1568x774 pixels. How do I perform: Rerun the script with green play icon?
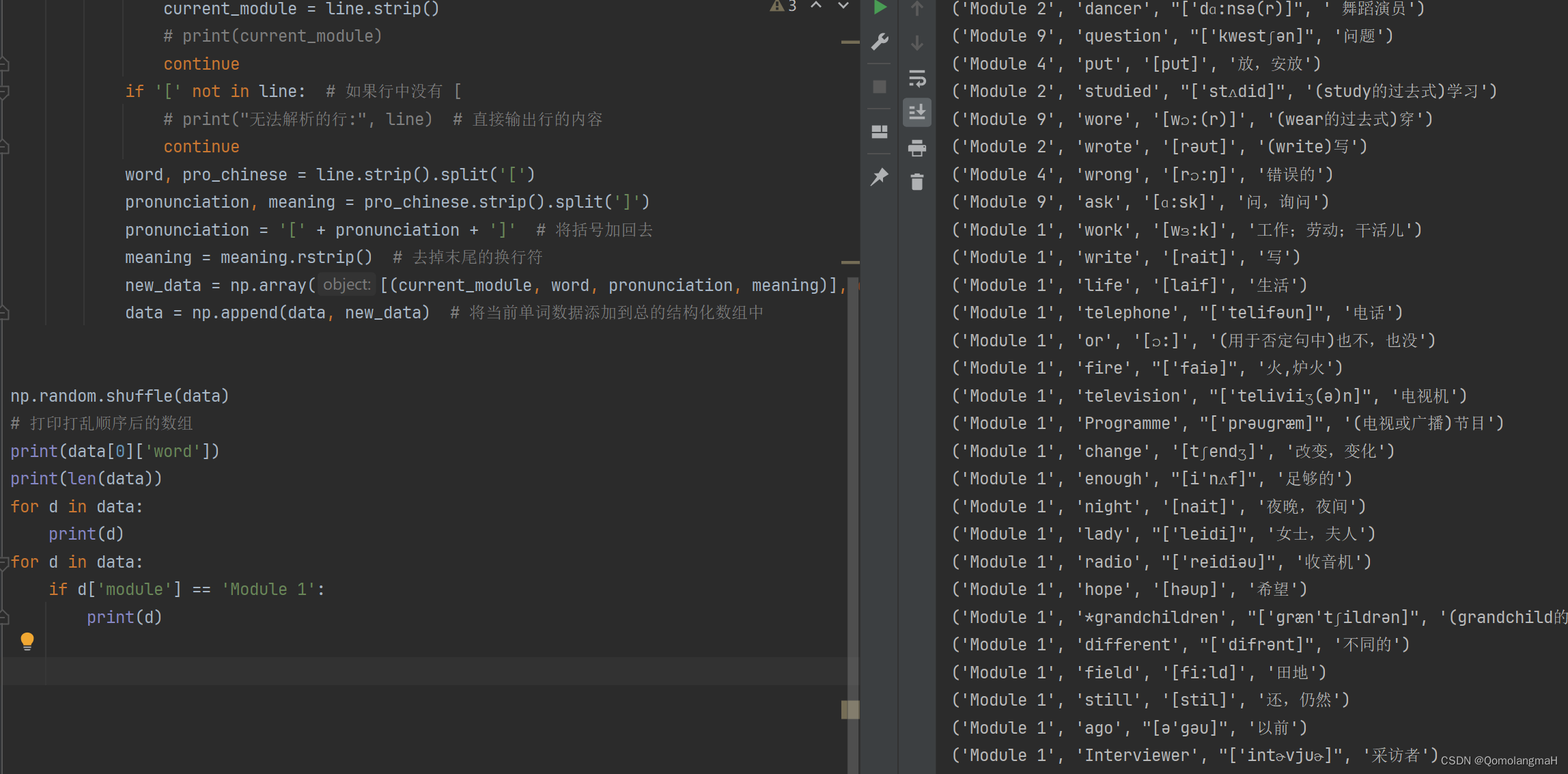880,8
